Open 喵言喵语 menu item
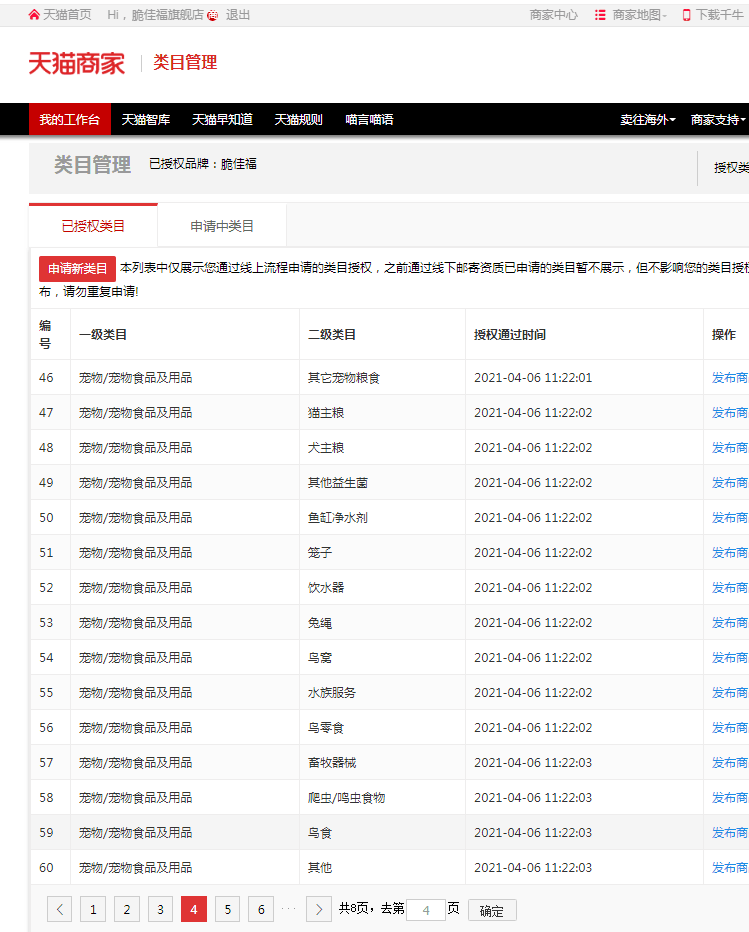The image size is (749, 932). (369, 119)
